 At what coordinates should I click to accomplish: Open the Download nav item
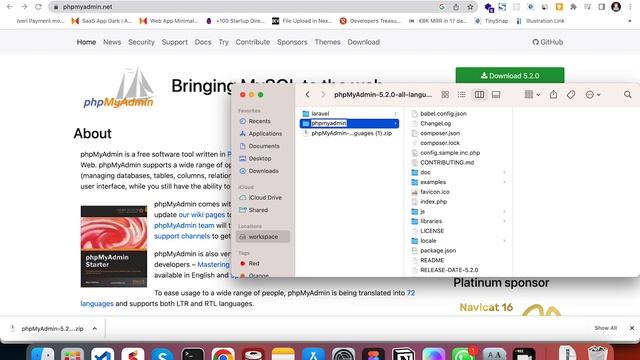(x=364, y=42)
